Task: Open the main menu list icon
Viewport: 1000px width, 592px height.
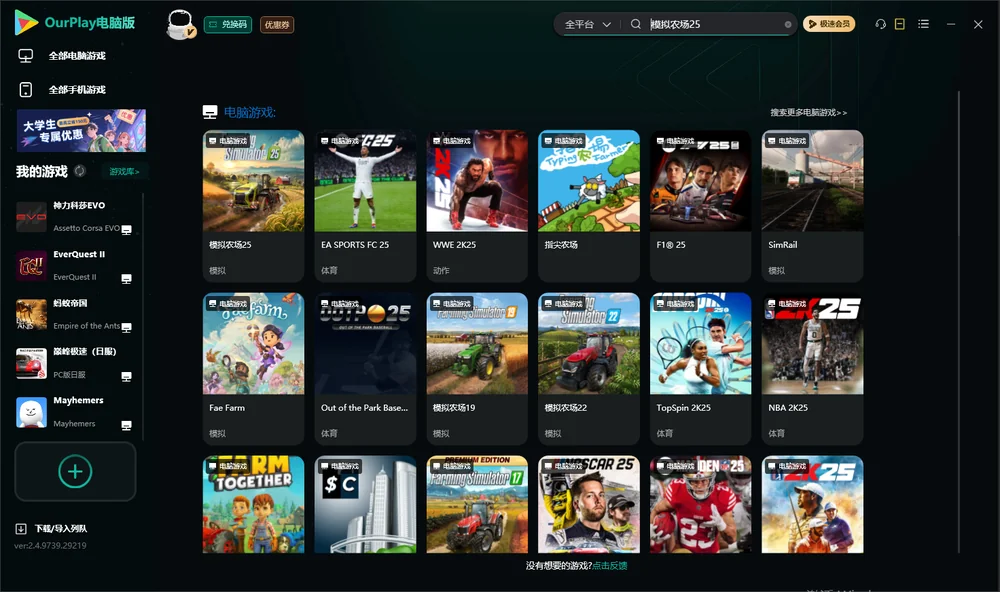Action: [x=923, y=24]
